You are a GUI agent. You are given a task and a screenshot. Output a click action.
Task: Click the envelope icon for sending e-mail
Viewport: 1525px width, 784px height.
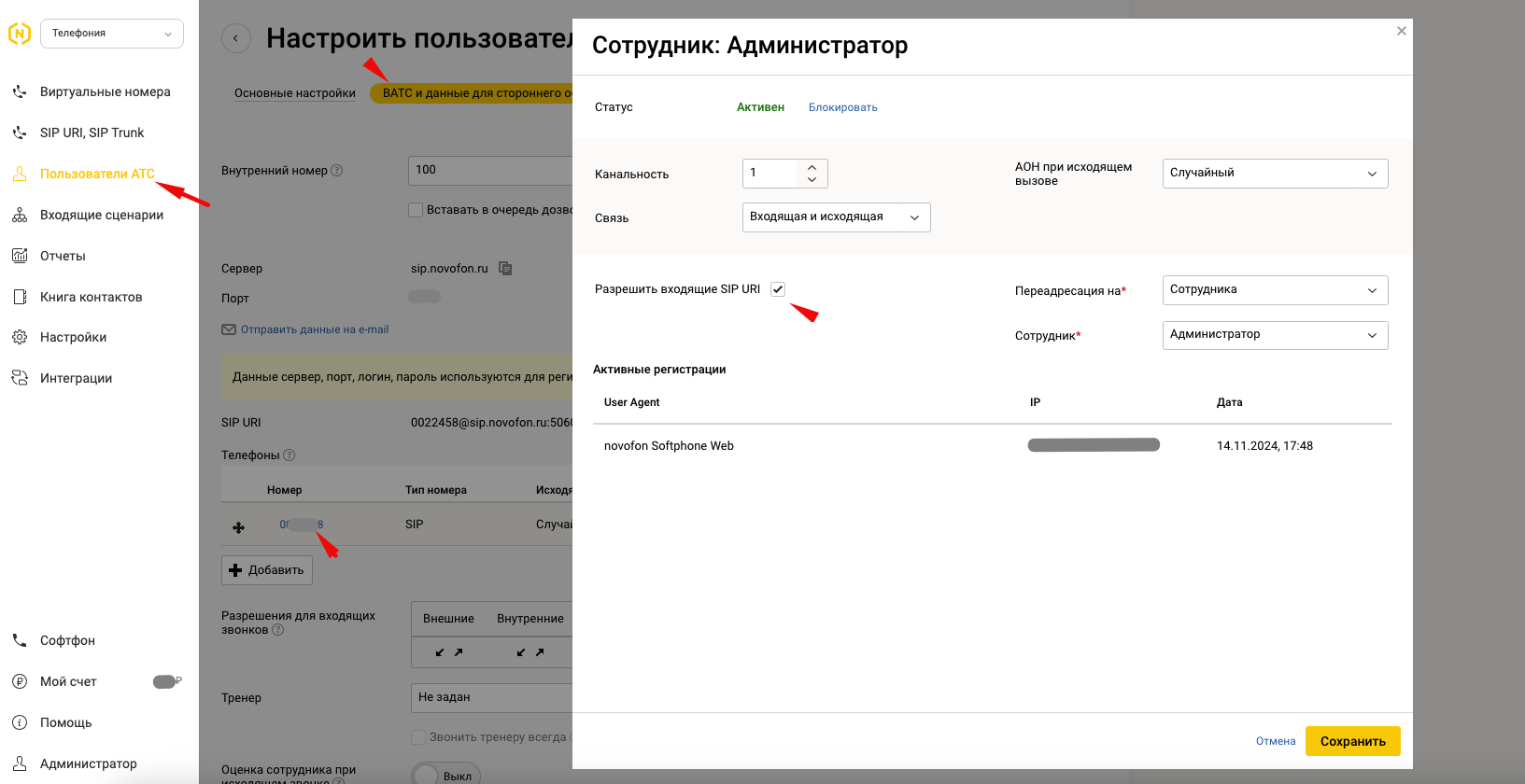pyautogui.click(x=229, y=329)
